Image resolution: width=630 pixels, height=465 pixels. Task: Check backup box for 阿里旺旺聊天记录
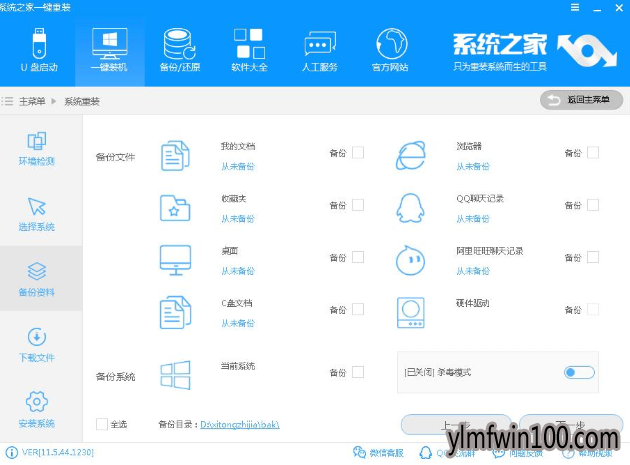click(x=593, y=257)
